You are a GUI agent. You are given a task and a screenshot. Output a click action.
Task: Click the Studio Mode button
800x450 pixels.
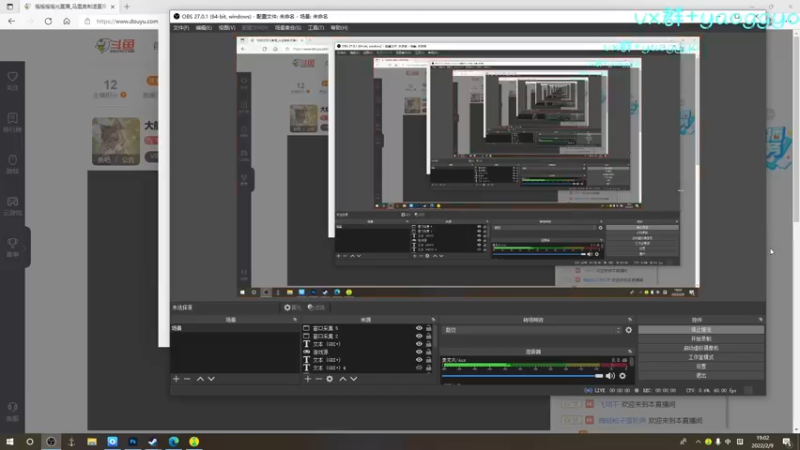(701, 357)
